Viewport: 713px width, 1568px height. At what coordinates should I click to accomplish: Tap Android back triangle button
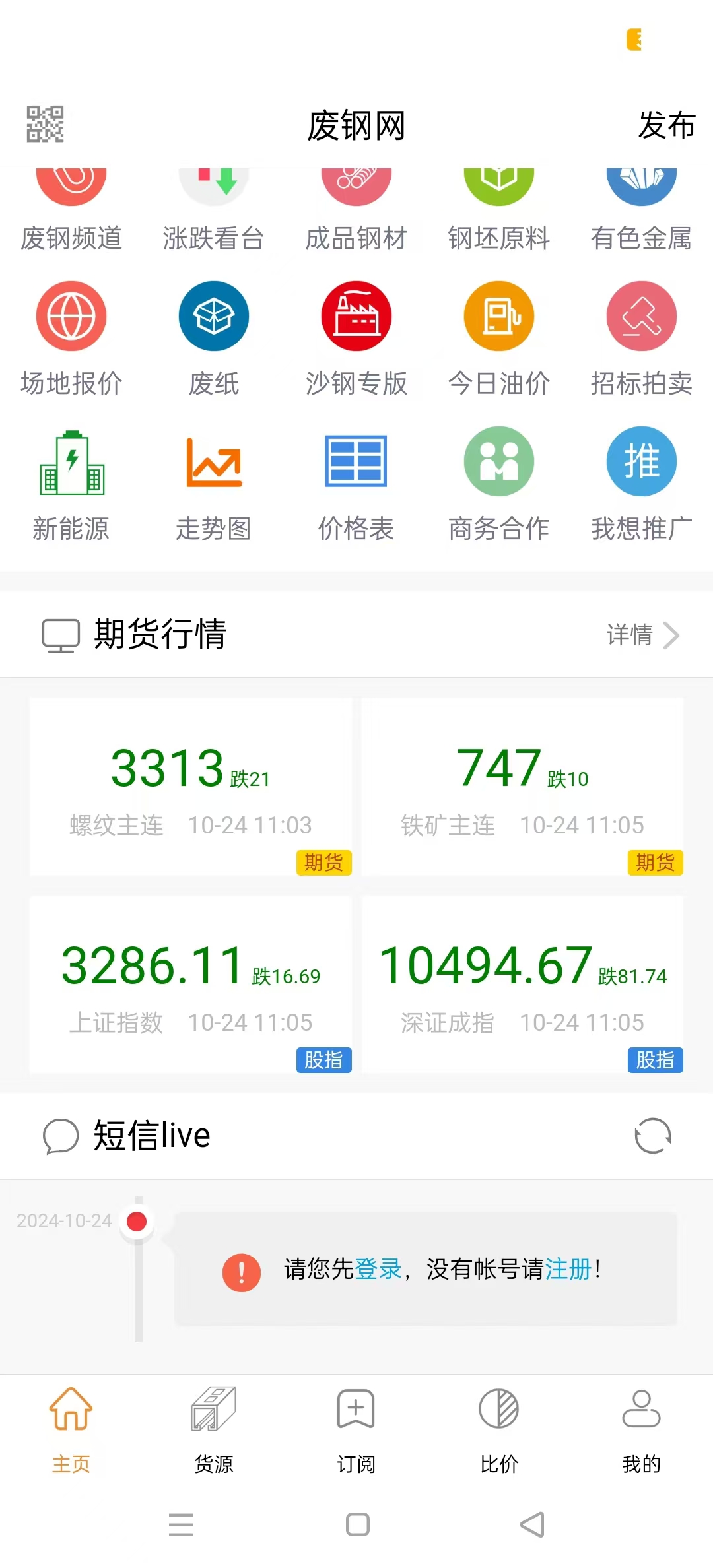point(533,1524)
